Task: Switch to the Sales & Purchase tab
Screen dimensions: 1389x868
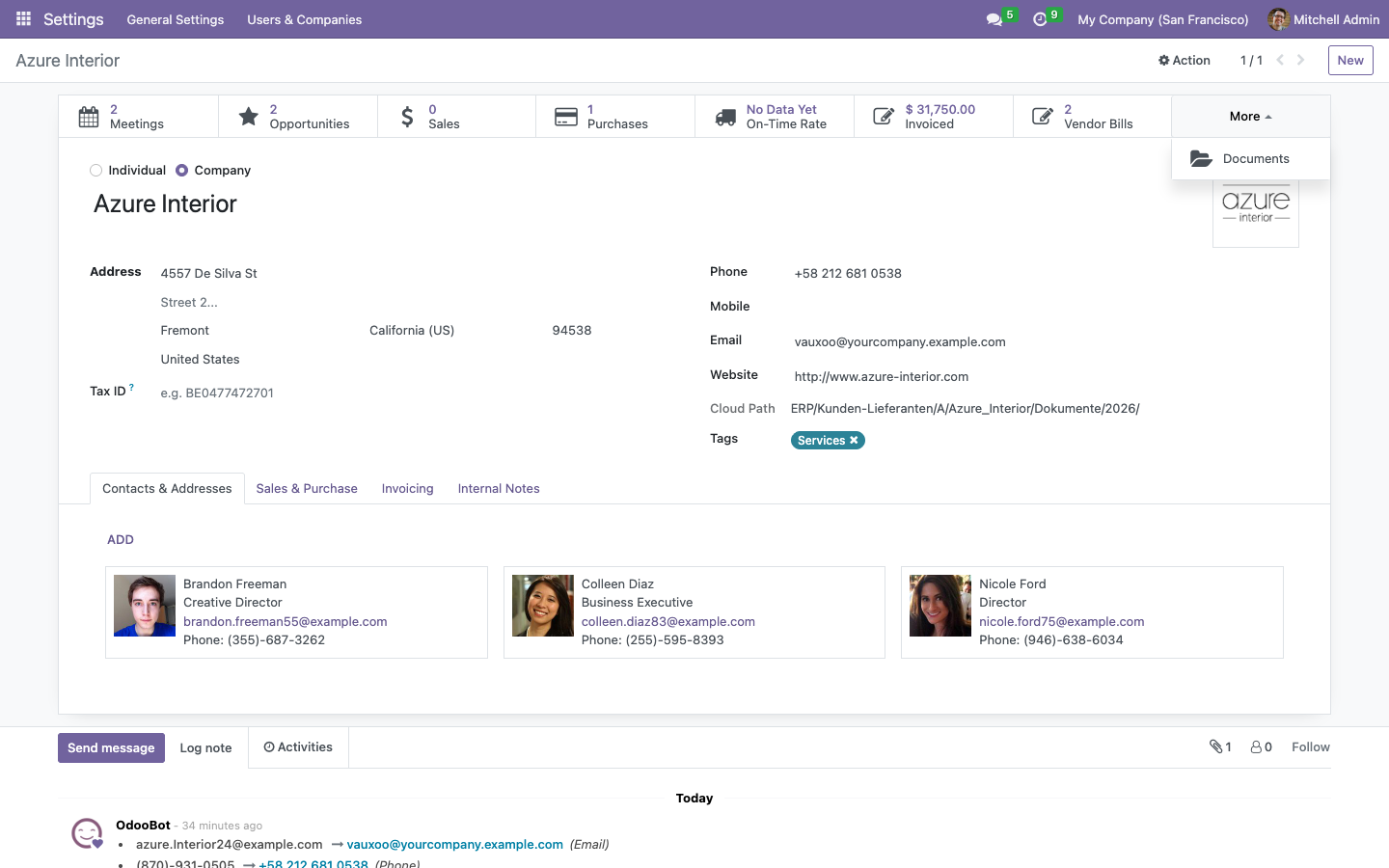Action: [307, 489]
